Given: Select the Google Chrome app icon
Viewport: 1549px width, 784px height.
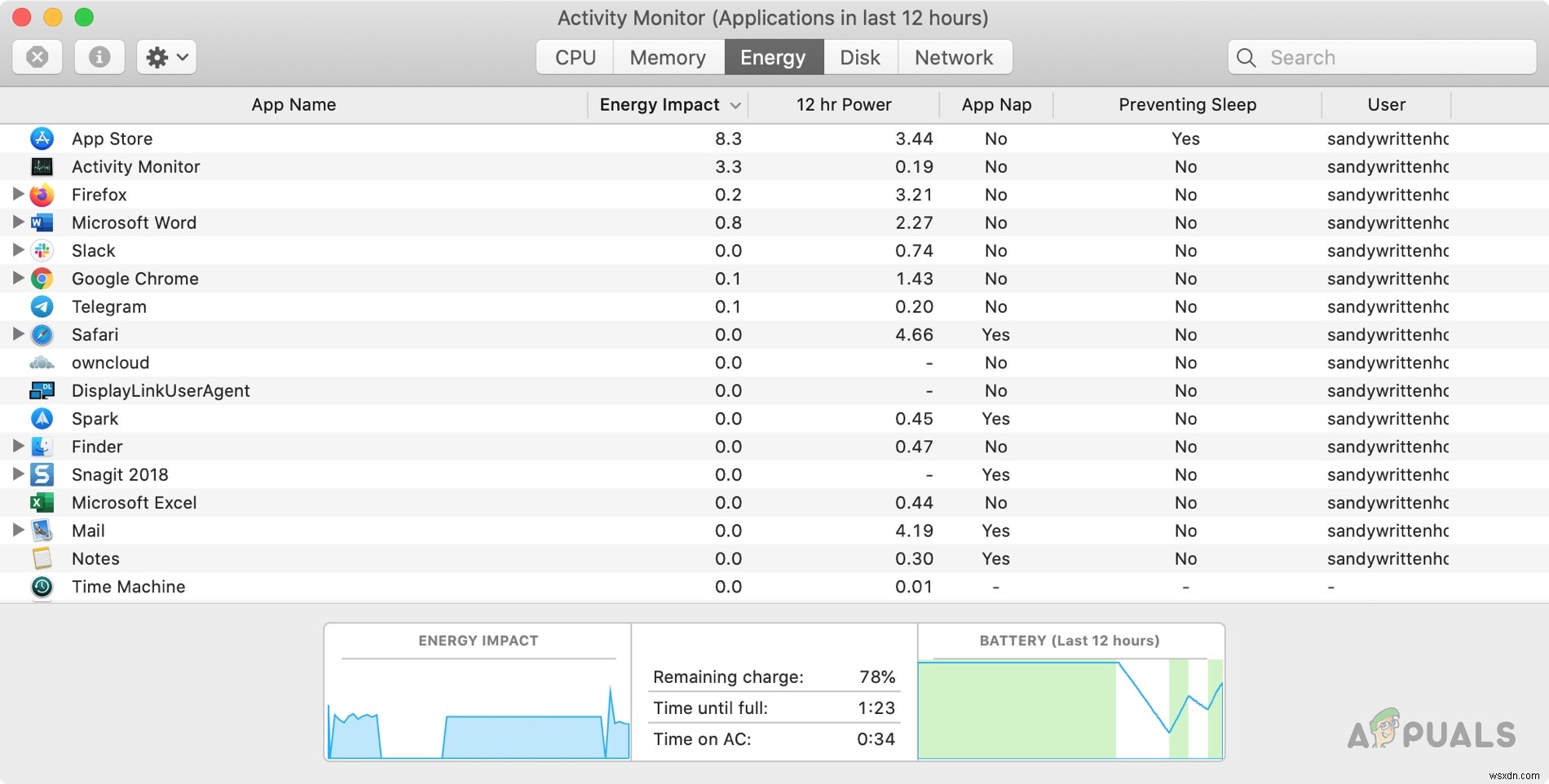Looking at the screenshot, I should [41, 278].
